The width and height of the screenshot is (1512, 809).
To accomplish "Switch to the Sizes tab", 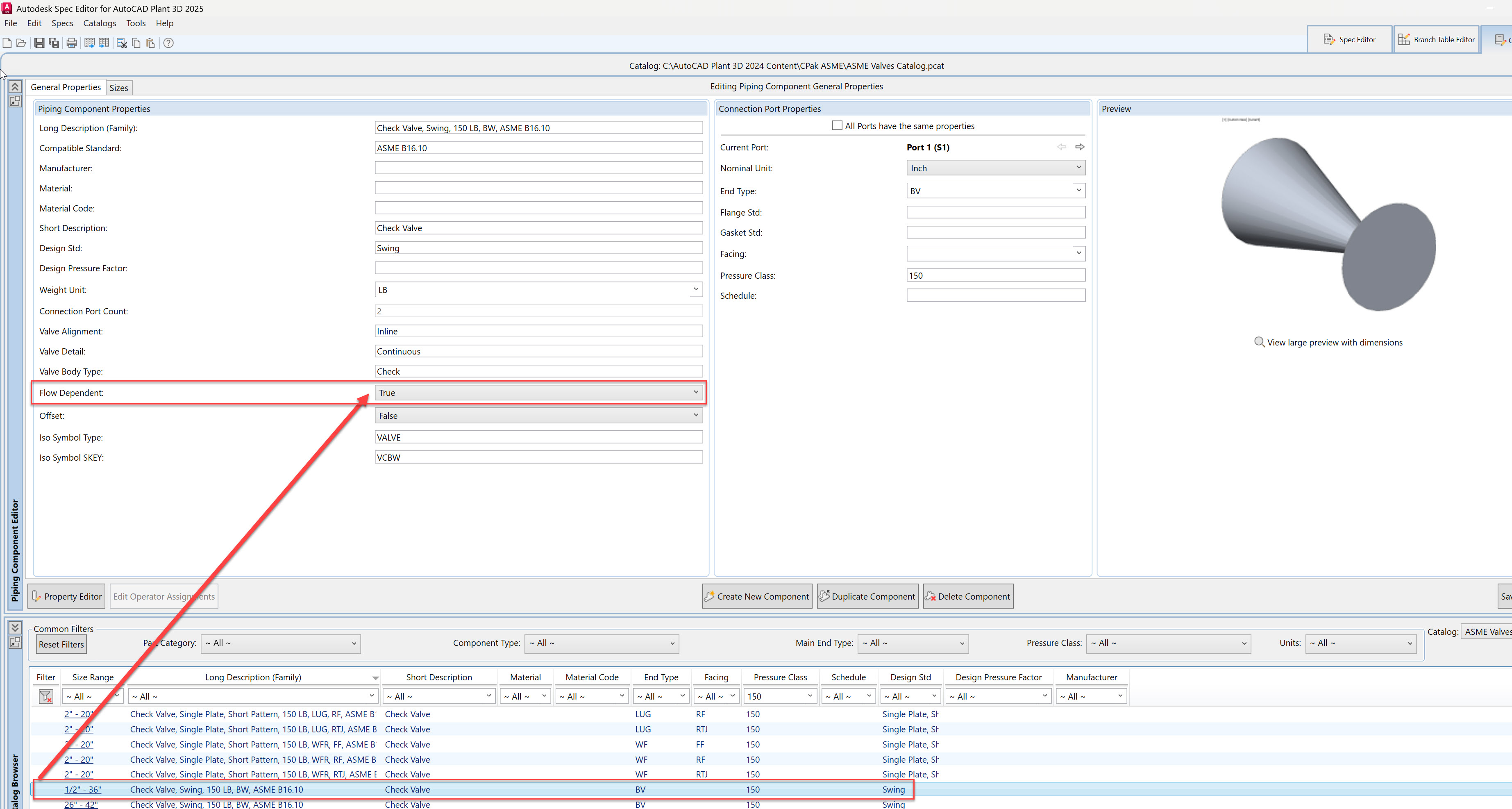I will pyautogui.click(x=118, y=87).
